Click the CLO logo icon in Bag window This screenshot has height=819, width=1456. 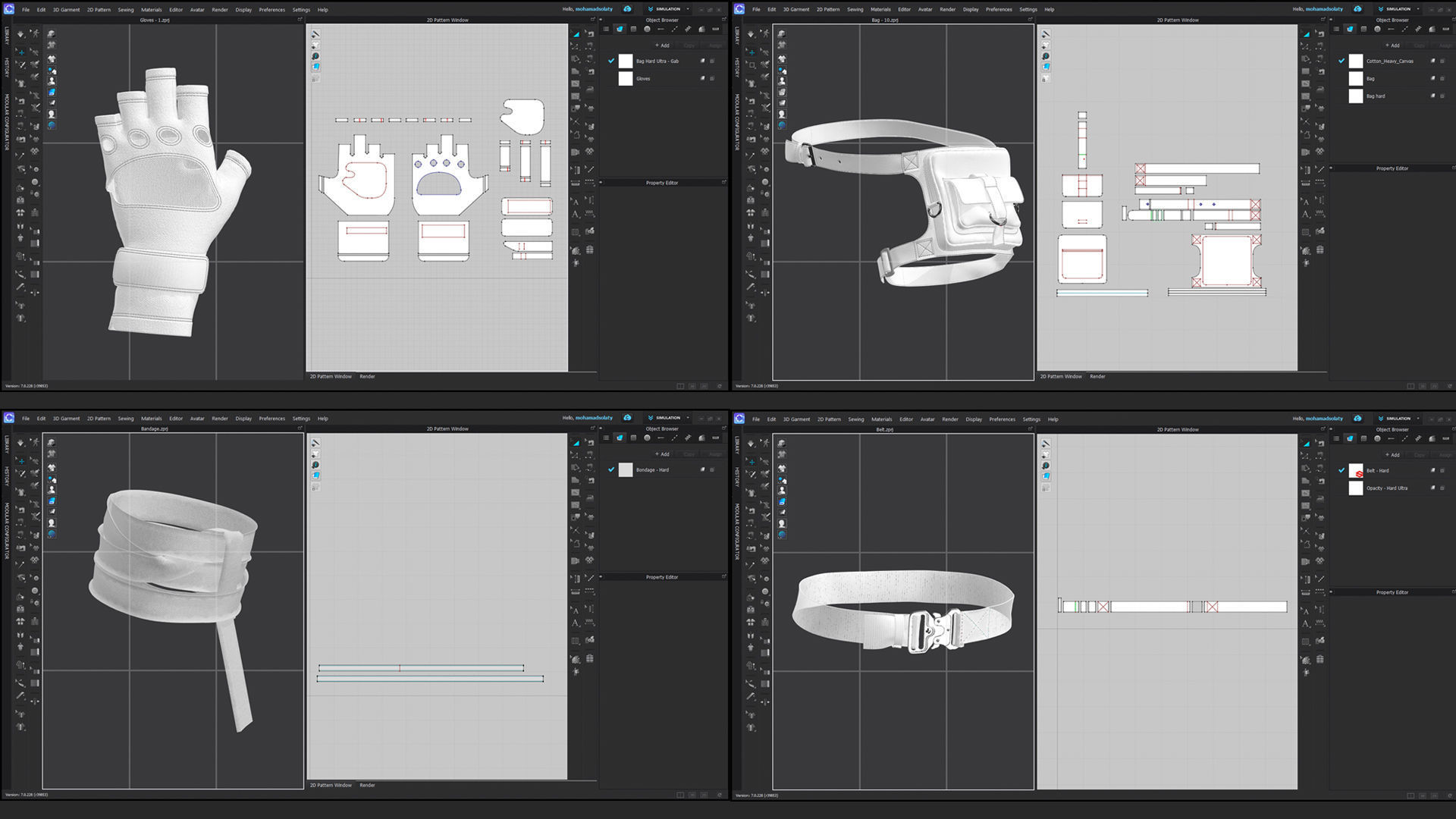(x=739, y=9)
